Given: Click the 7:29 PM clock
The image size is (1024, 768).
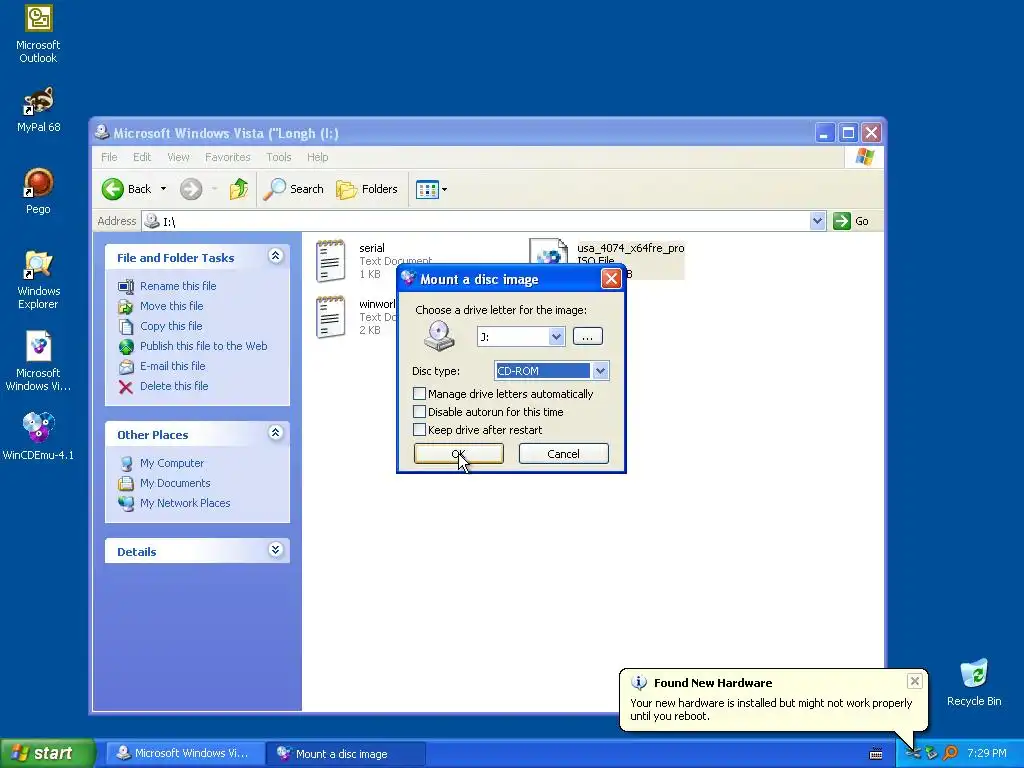Looking at the screenshot, I should [x=987, y=754].
